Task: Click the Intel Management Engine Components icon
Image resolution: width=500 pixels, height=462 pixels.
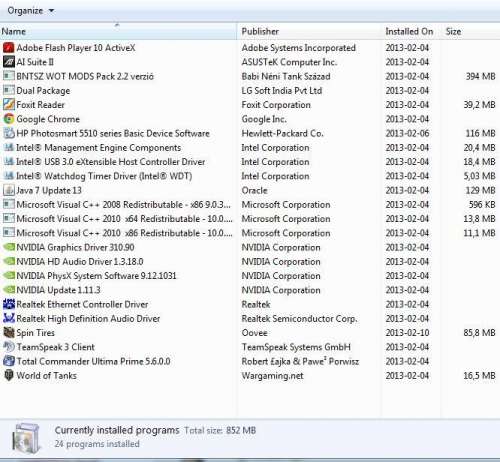Action: coord(9,147)
